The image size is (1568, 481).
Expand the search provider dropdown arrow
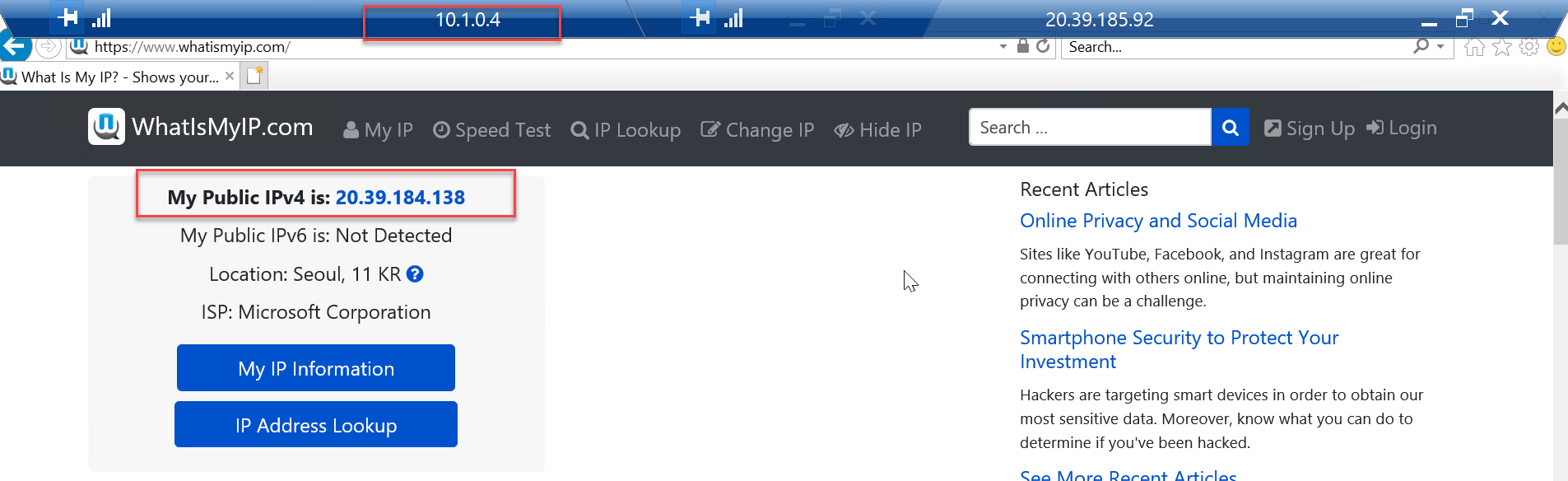[1440, 47]
